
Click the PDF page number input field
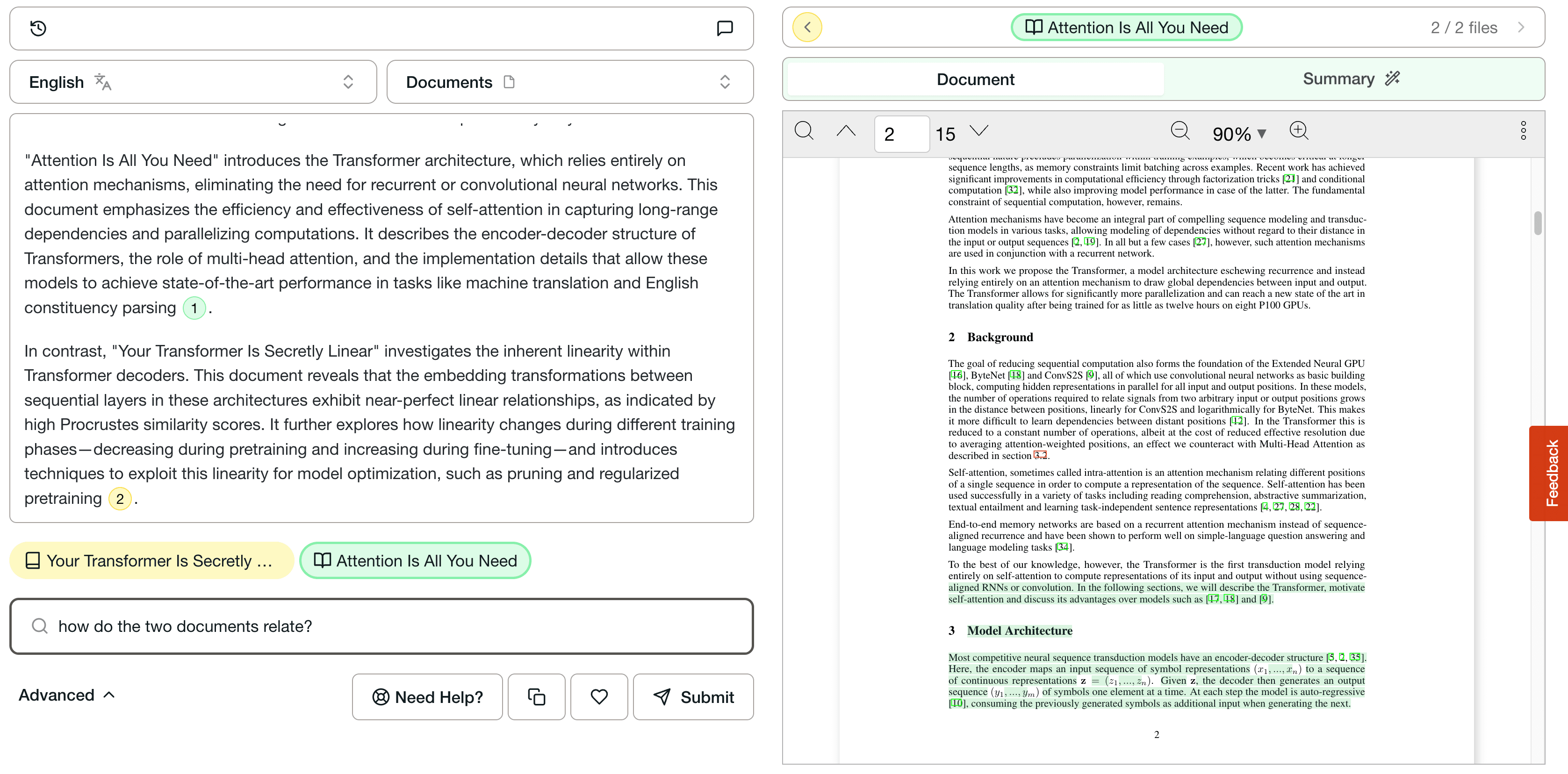tap(901, 134)
